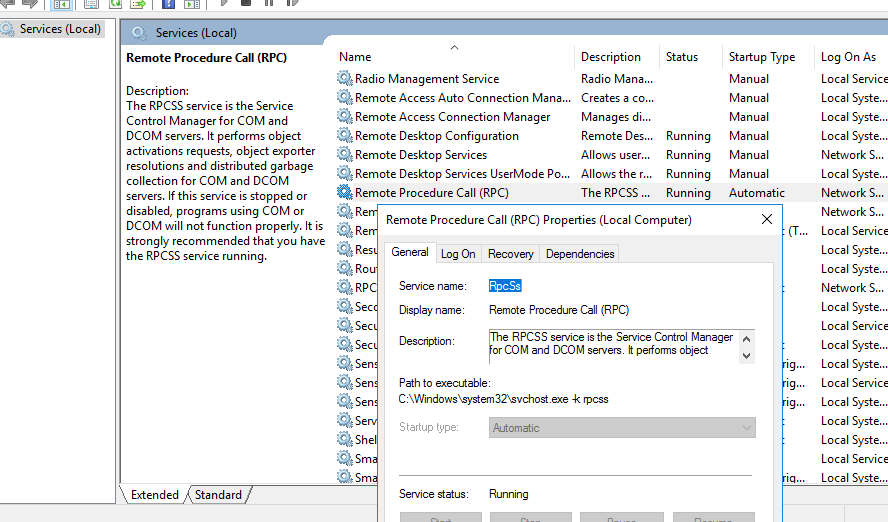
Task: Sort services by the Name column
Action: [355, 57]
